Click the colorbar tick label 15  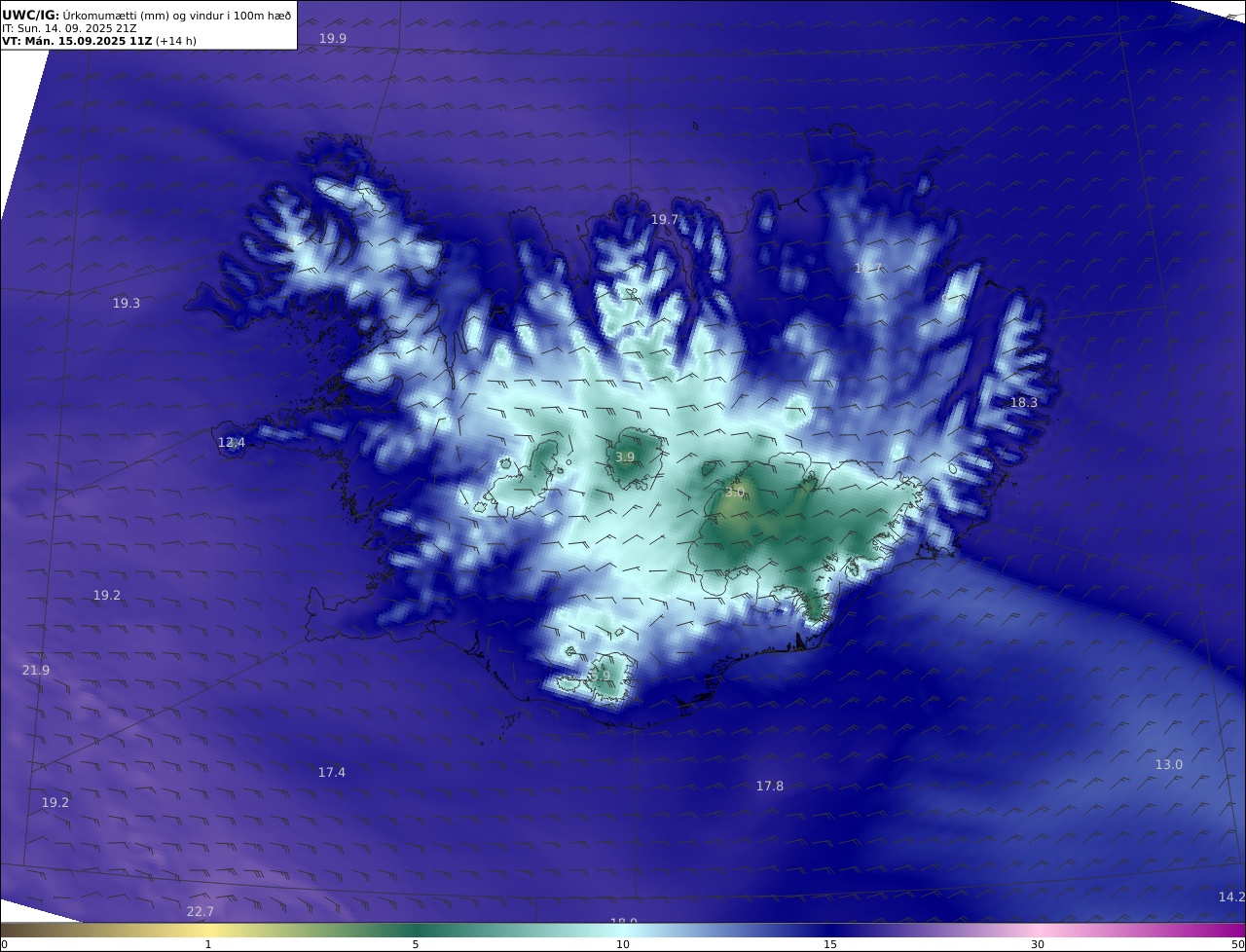[830, 944]
